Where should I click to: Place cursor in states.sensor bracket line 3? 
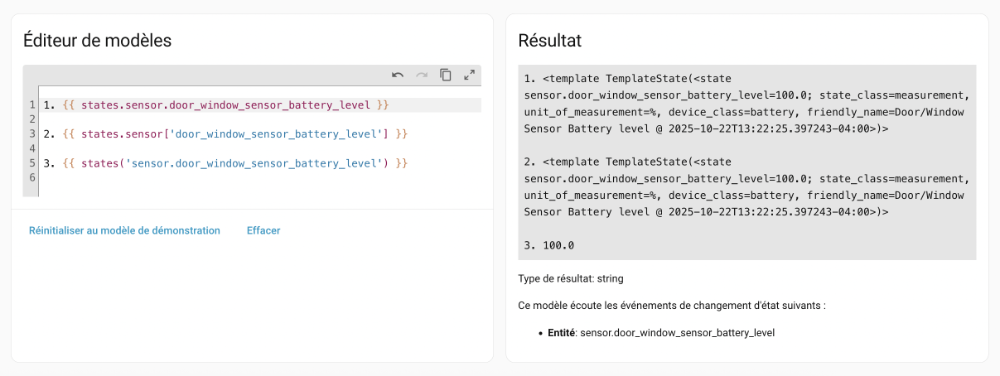pyautogui.click(x=225, y=134)
